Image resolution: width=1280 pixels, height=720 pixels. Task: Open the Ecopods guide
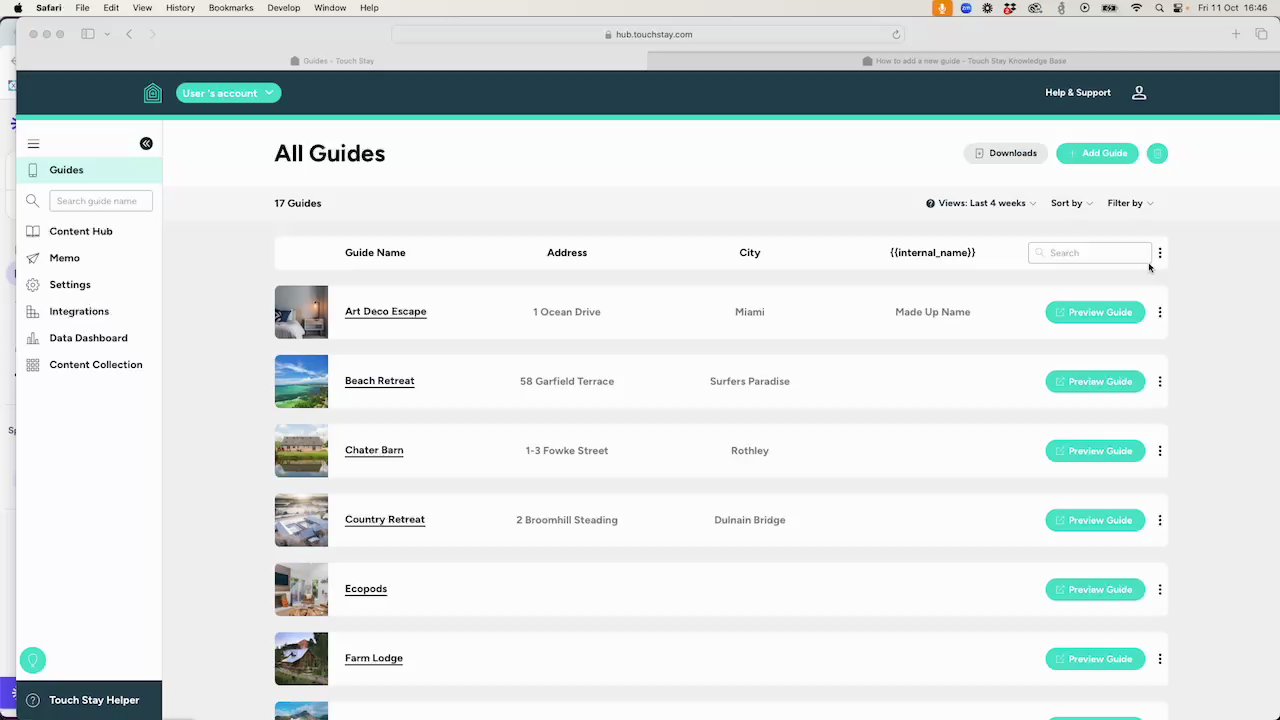coord(366,589)
